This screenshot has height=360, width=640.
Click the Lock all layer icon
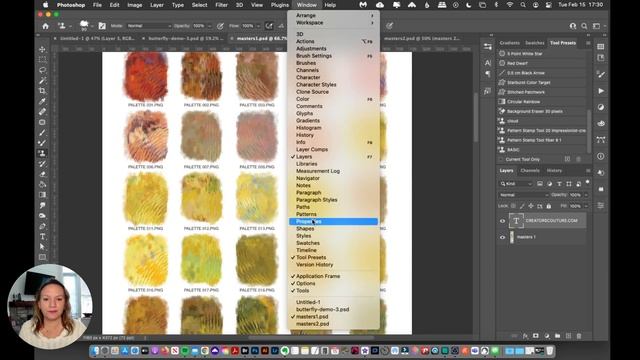(x=549, y=206)
